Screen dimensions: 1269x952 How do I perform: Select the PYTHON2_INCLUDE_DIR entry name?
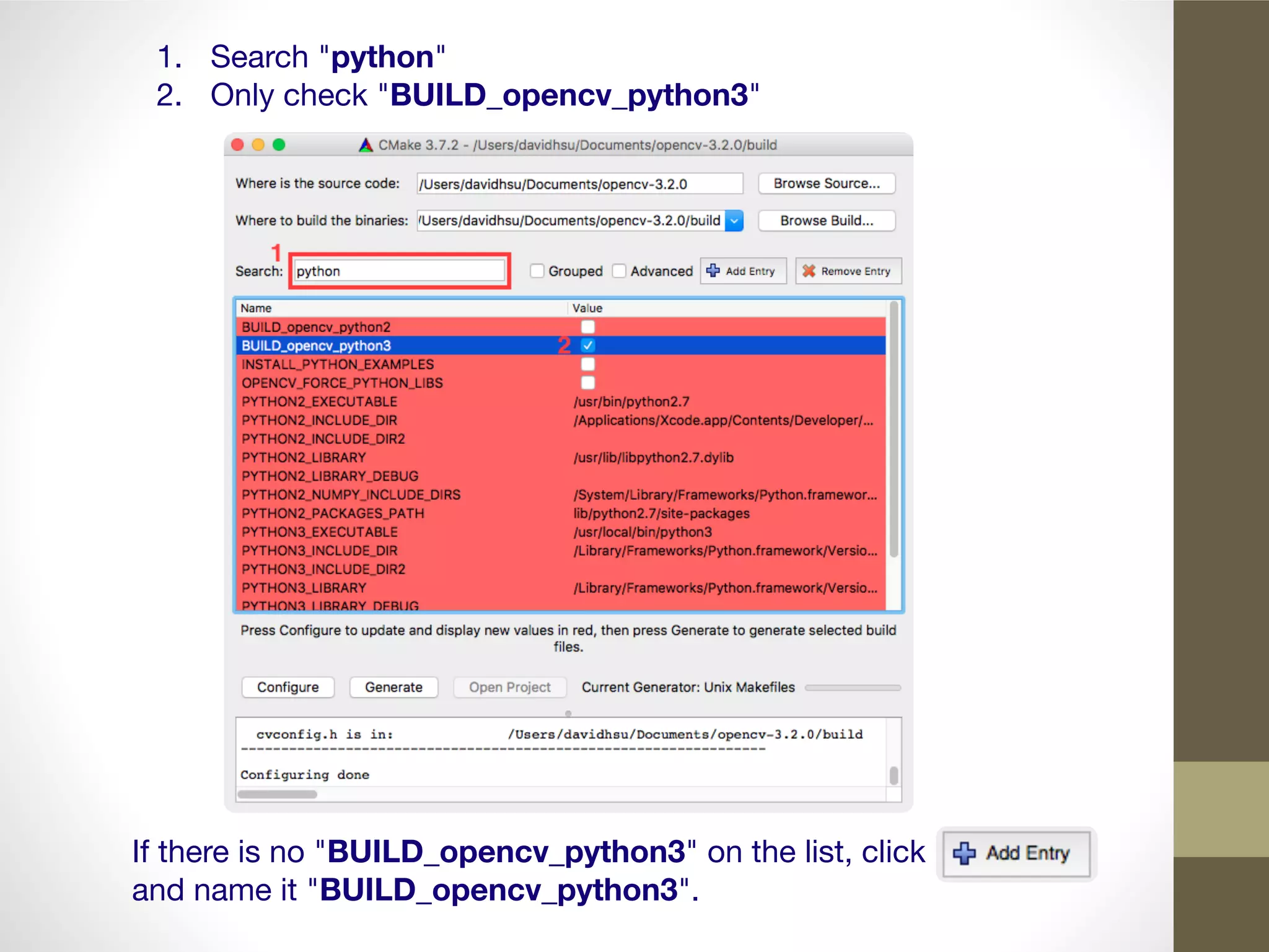click(319, 420)
